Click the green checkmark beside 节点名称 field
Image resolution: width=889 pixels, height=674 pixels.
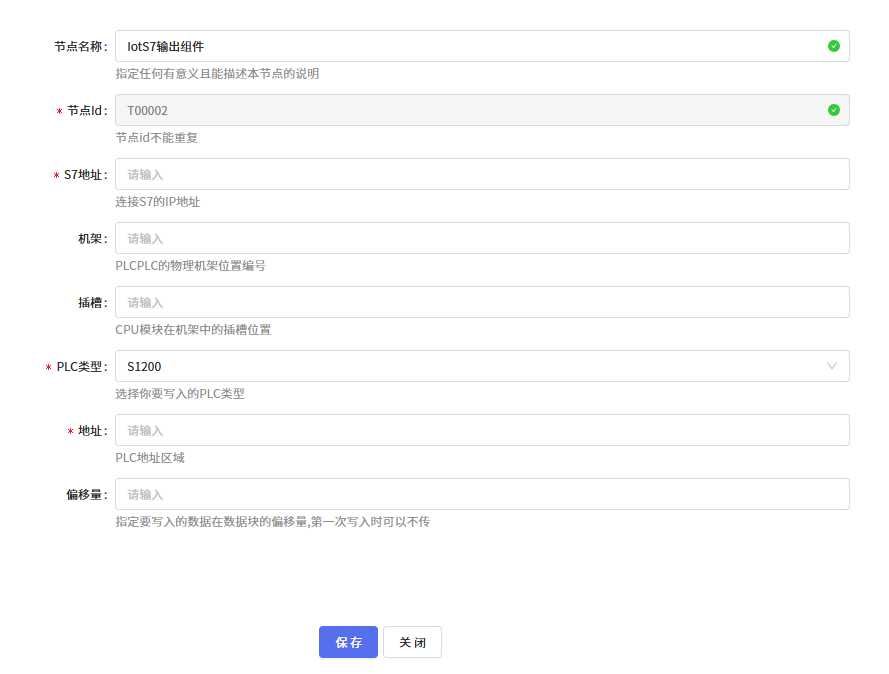coord(832,46)
